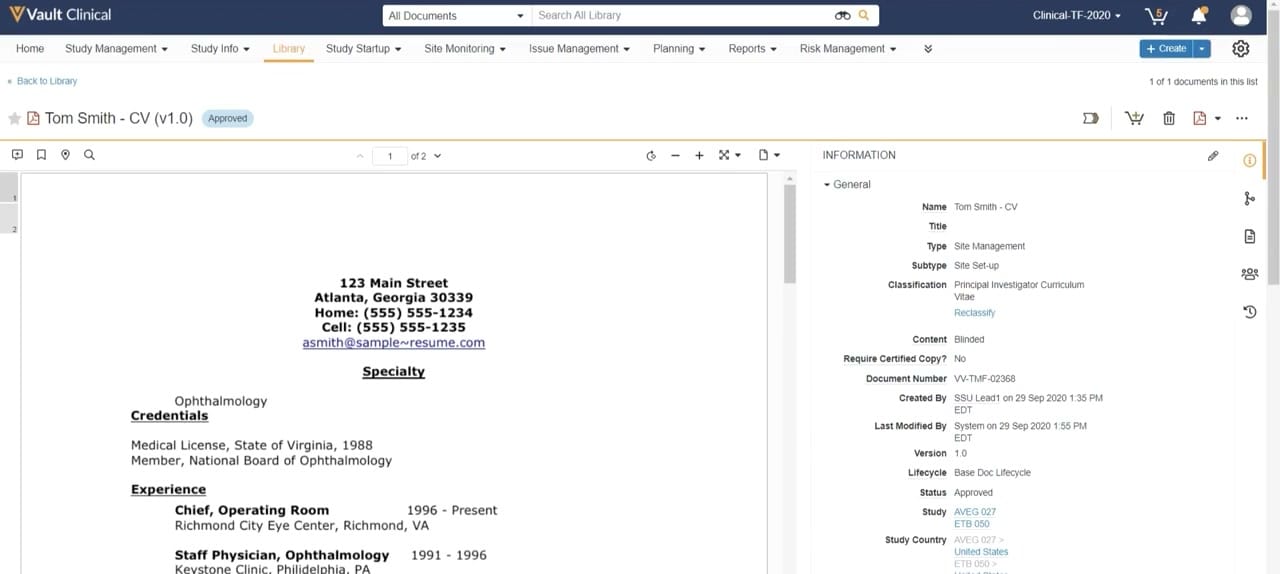The image size is (1280, 574).
Task: Open the Create button dropdown arrow
Action: click(x=1202, y=48)
